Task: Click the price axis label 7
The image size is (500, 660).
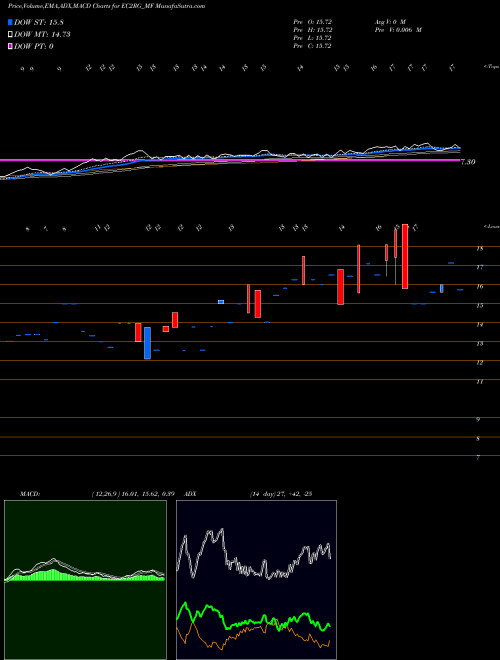Action: [478, 458]
